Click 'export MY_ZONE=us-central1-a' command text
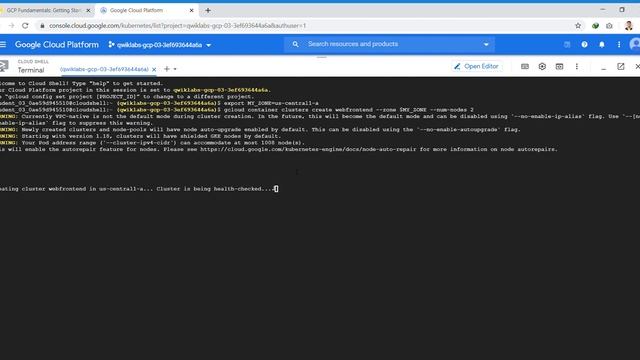Screen dimensions: 640x360 click(271, 103)
